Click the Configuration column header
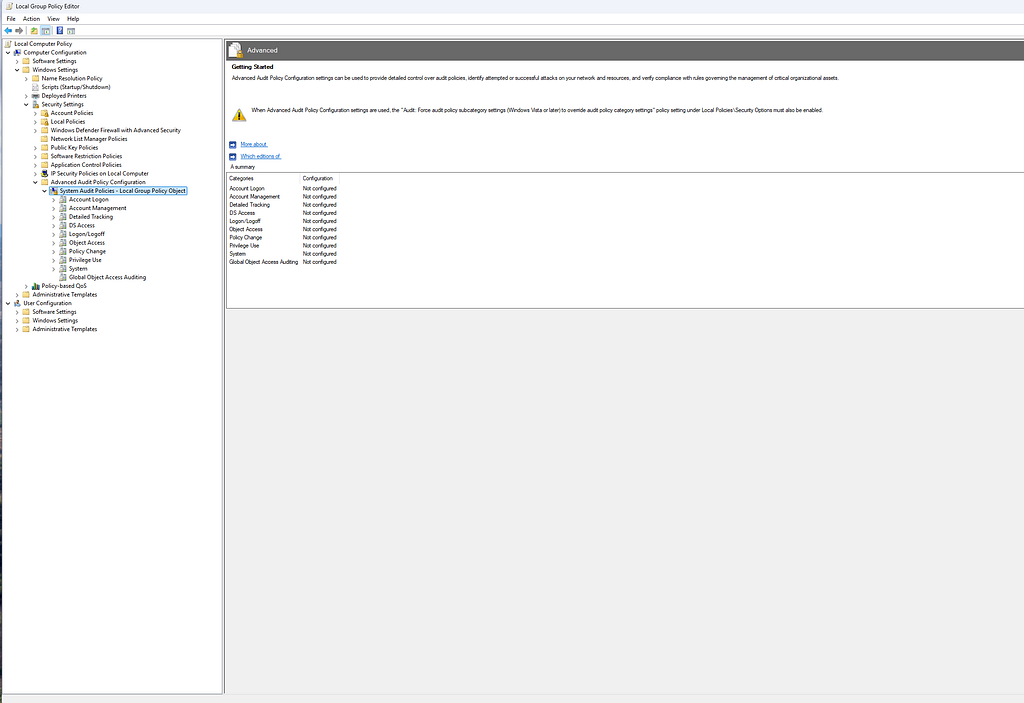1024x703 pixels. tap(319, 178)
